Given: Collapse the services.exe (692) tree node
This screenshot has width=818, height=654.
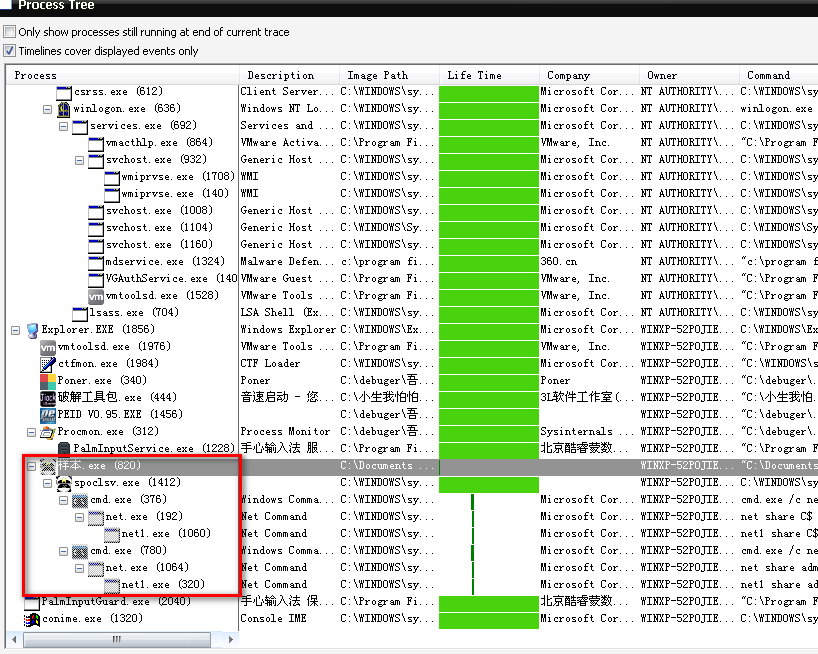Looking at the screenshot, I should (x=63, y=126).
